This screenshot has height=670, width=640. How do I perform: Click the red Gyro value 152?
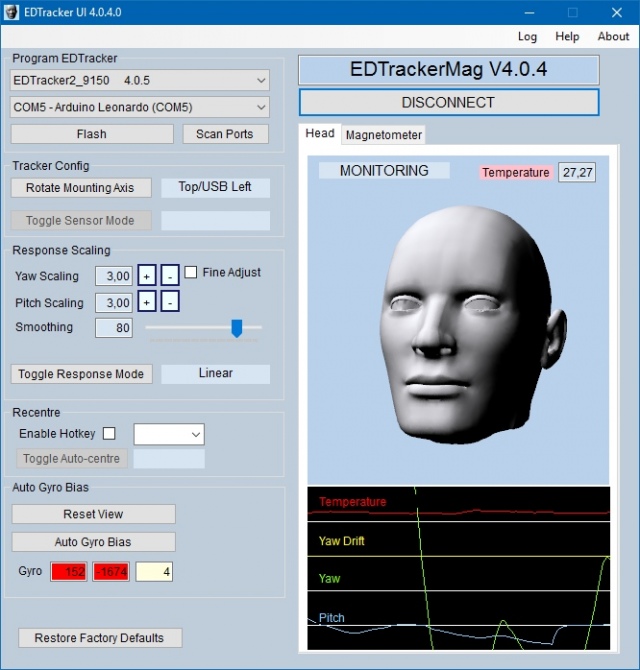69,572
